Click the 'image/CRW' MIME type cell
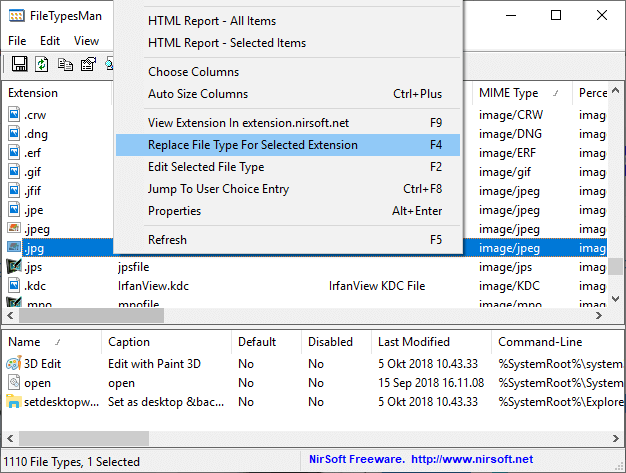The width and height of the screenshot is (626, 473). click(x=511, y=115)
